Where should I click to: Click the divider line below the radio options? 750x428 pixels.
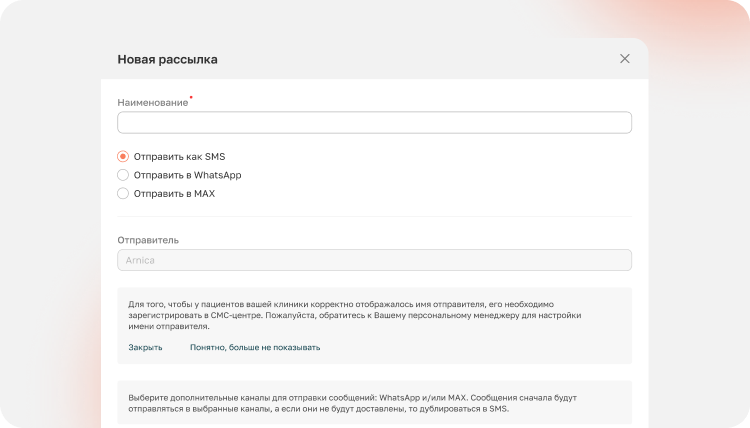pos(375,217)
